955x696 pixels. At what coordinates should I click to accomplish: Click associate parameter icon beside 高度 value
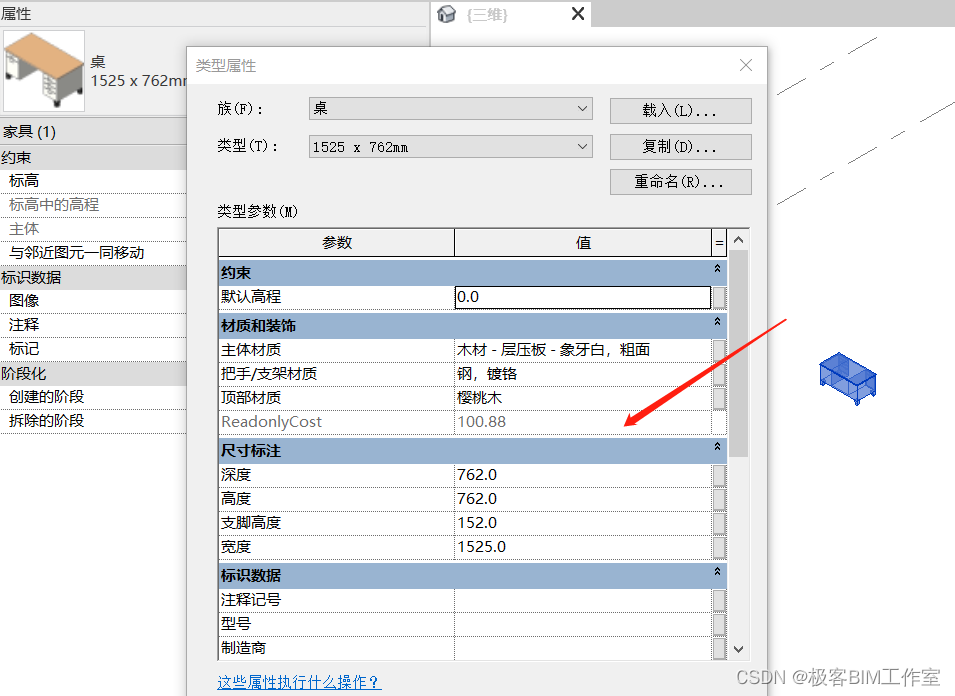[x=719, y=498]
